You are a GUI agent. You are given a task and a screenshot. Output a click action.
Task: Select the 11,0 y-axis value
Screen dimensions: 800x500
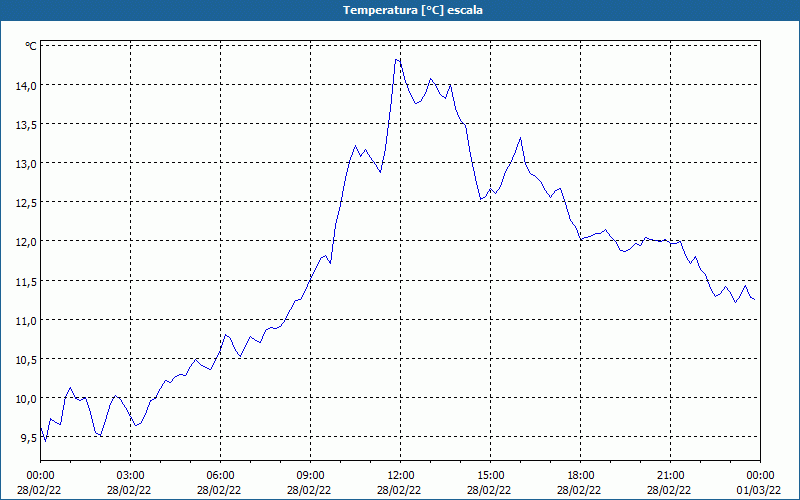click(x=26, y=320)
